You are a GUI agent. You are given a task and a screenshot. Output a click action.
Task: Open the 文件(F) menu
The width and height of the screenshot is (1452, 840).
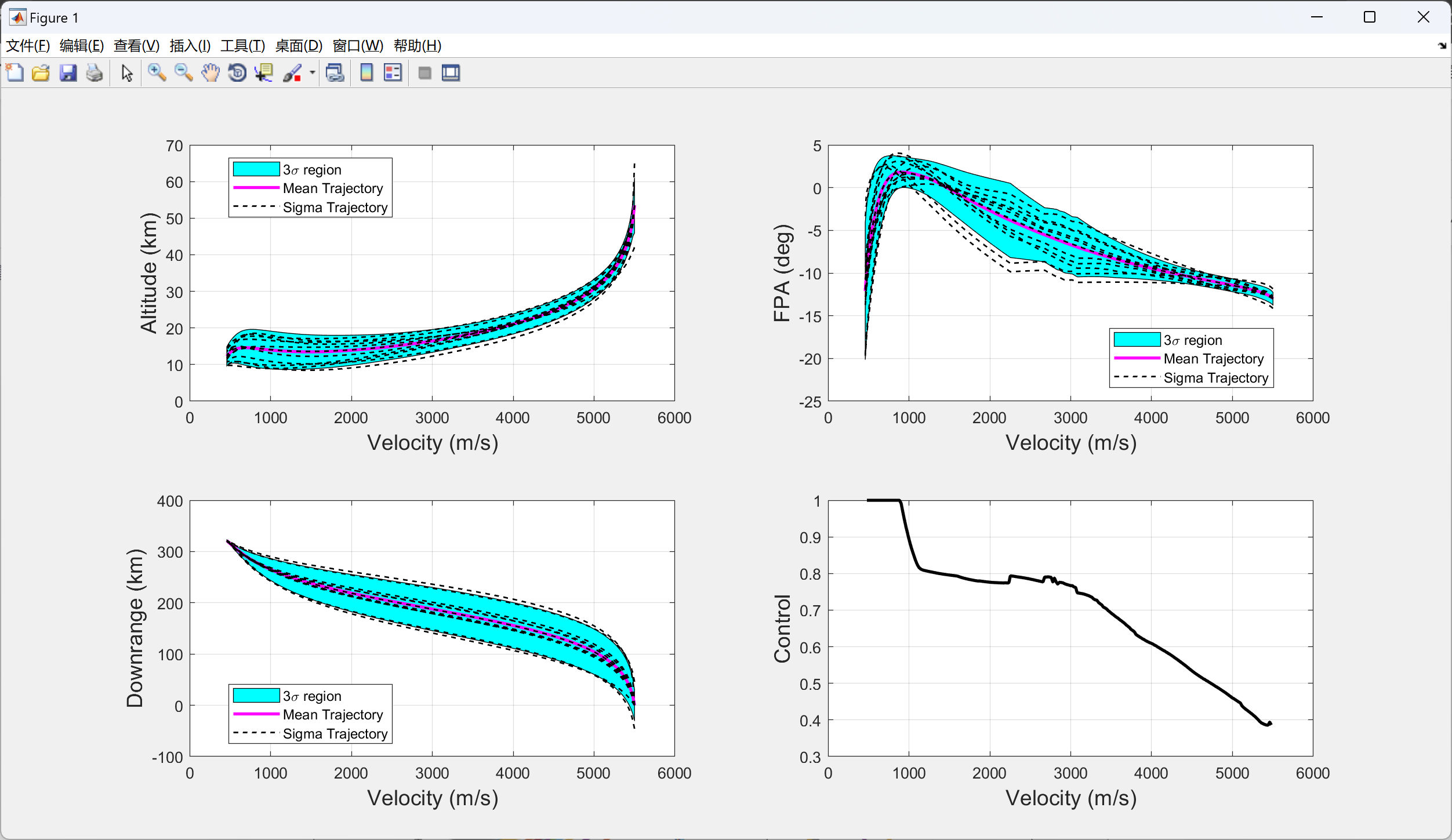pos(27,46)
